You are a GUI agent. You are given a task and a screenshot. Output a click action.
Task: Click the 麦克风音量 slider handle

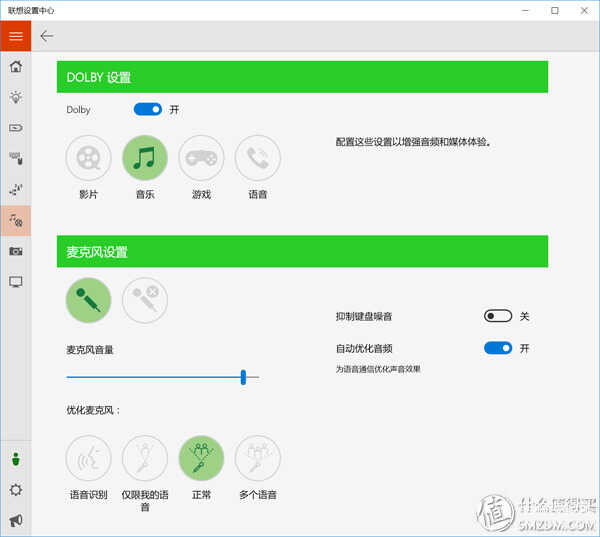(243, 377)
